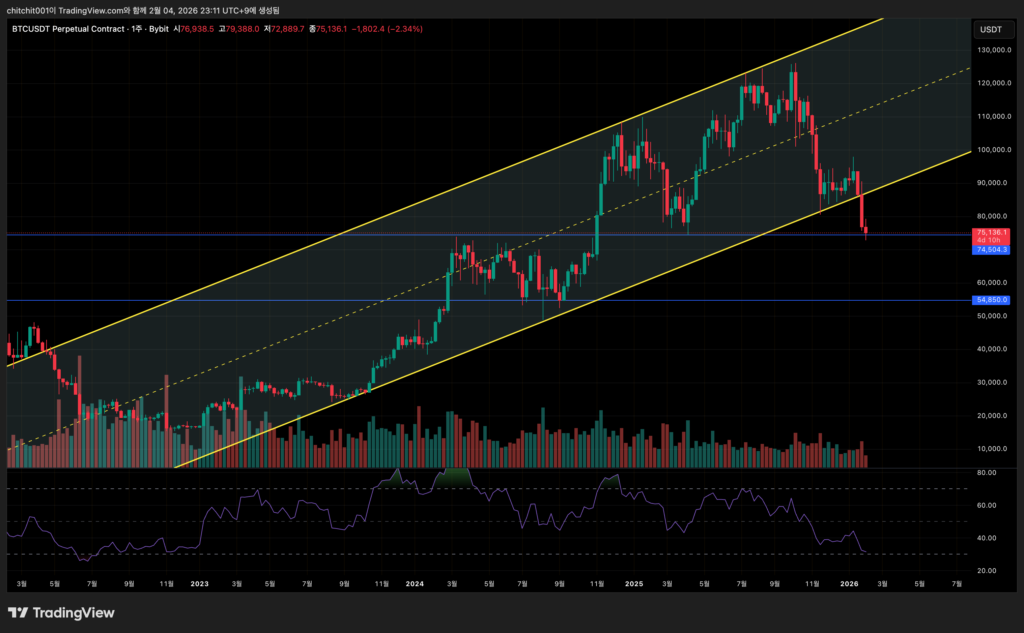Click the TradingView logo icon

pos(17,613)
